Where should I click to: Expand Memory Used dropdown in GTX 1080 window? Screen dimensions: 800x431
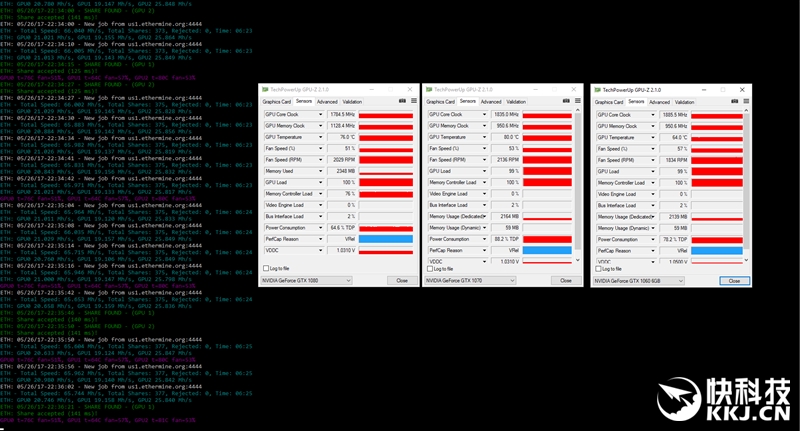pos(320,171)
